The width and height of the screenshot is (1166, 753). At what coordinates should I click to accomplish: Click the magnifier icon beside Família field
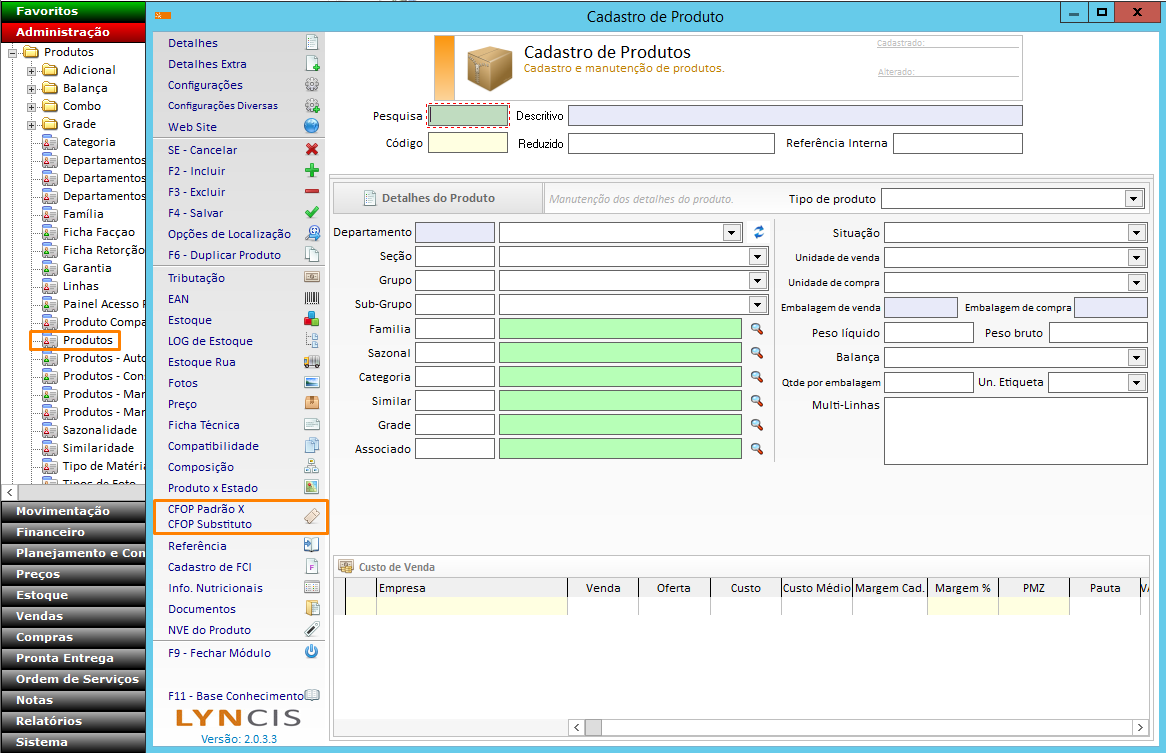pos(757,329)
